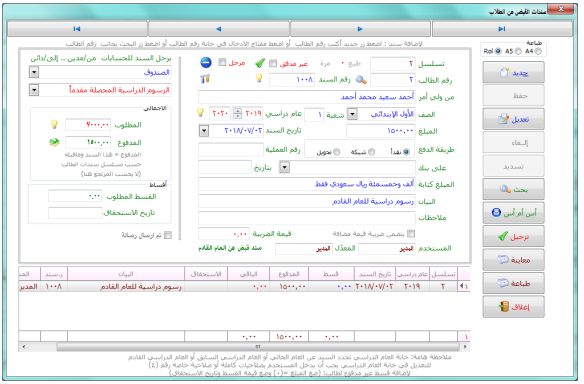
Task: Go to last record navigation arrow
Action: pyautogui.click(x=502, y=29)
